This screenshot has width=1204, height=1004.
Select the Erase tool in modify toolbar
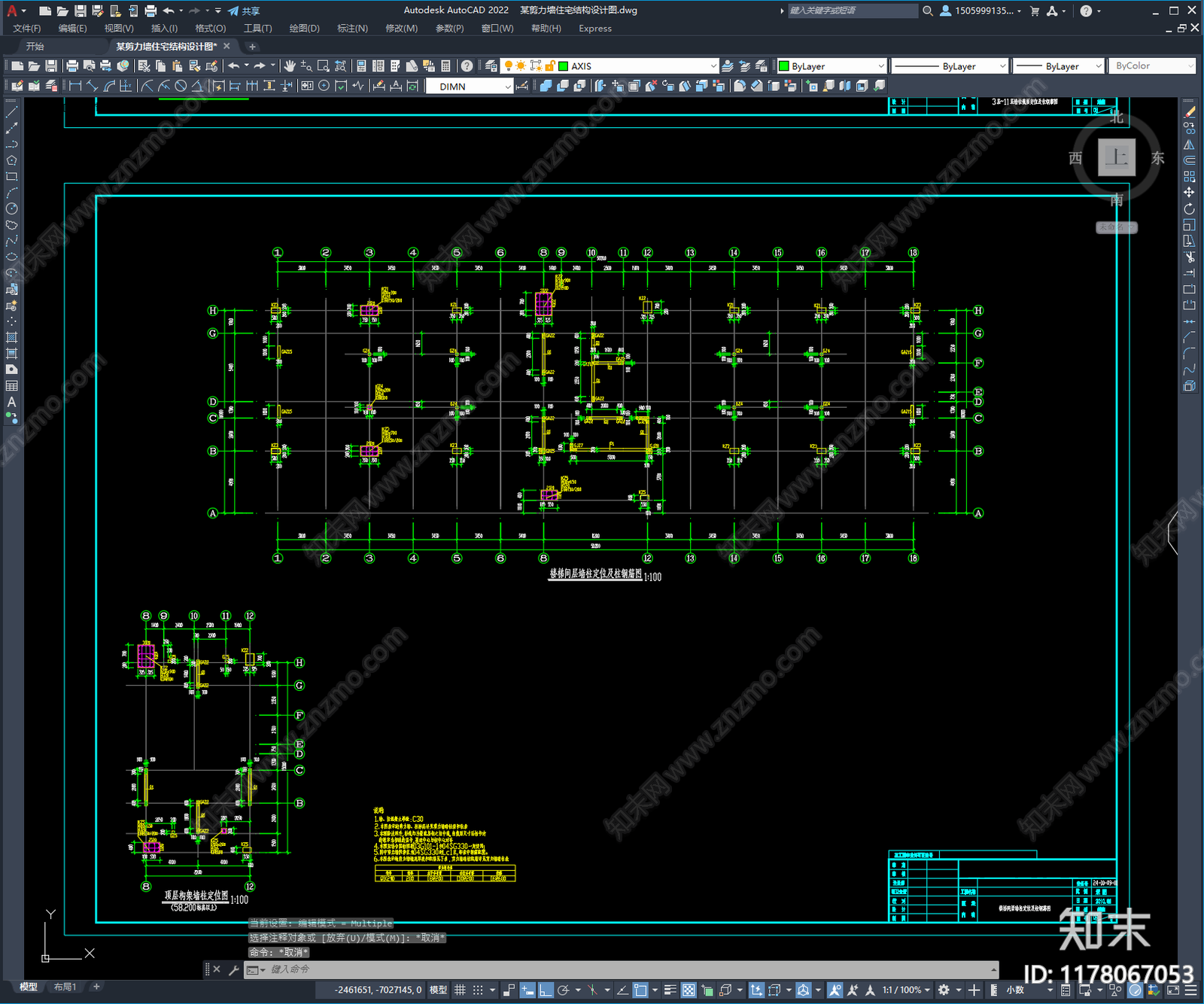(1189, 112)
